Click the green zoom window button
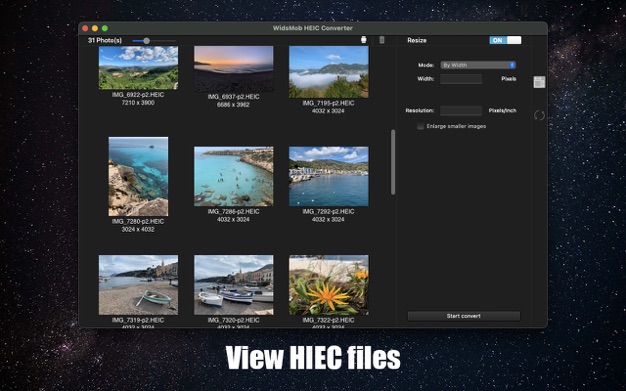The height and width of the screenshot is (391, 626). coord(105,28)
